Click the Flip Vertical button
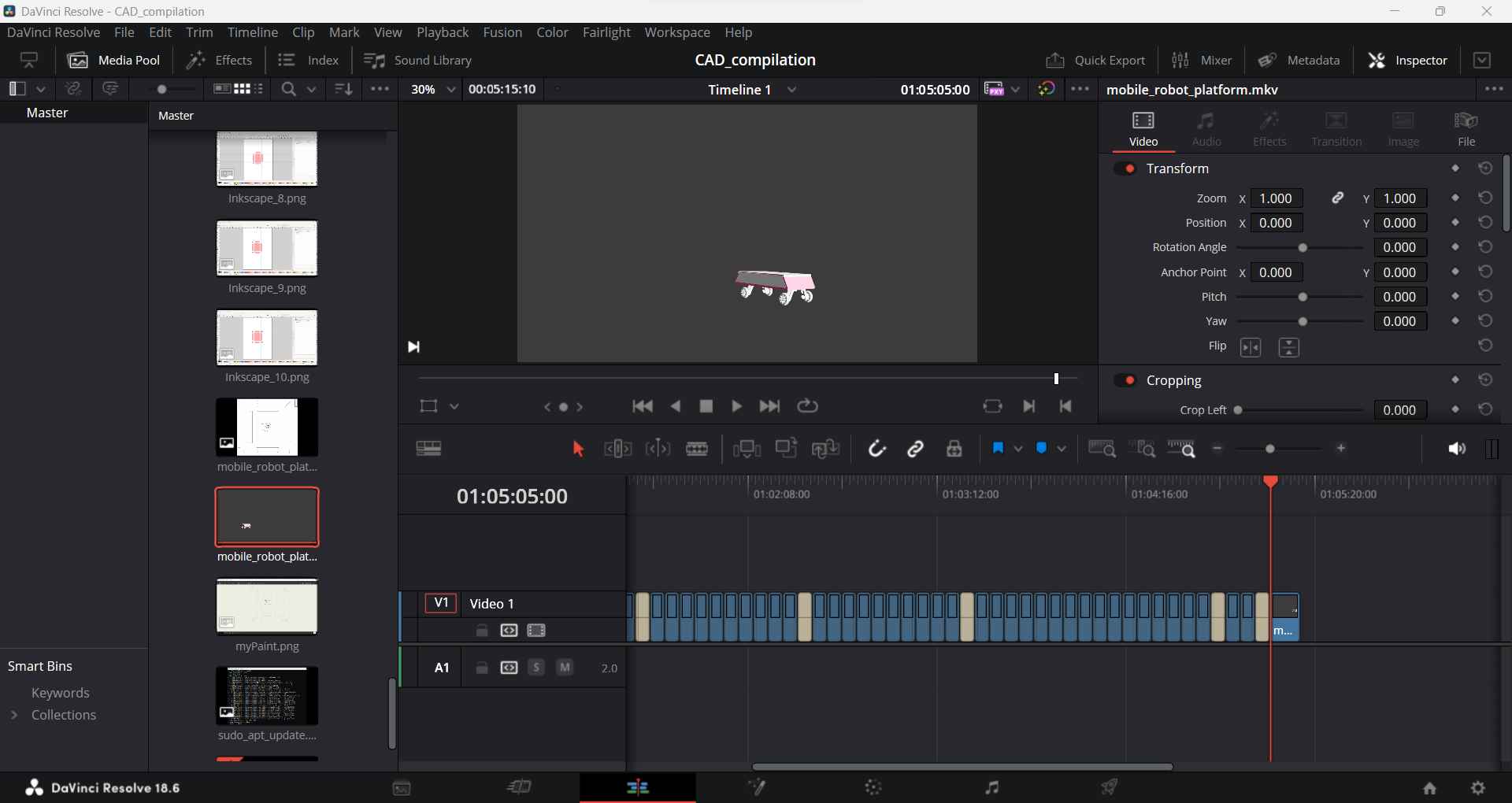 click(1289, 347)
